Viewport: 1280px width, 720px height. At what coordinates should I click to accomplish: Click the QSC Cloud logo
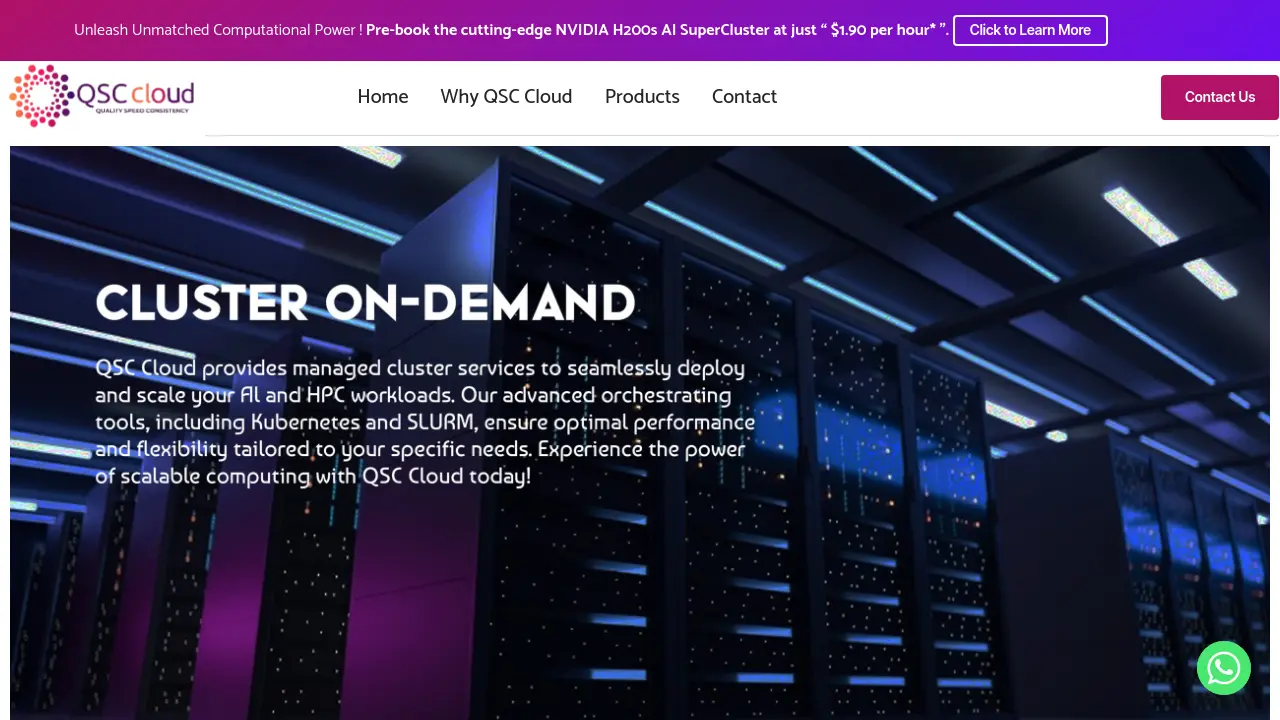[102, 96]
